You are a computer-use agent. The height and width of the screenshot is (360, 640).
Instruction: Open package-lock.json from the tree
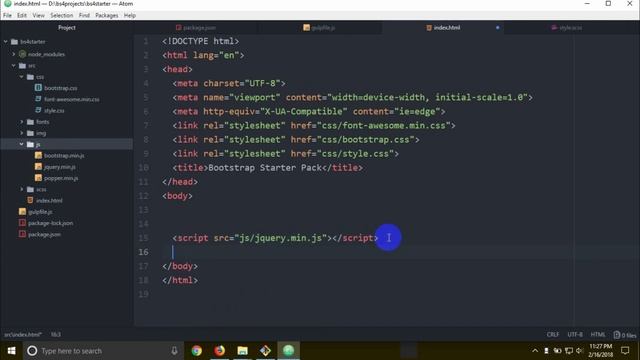pos(51,223)
